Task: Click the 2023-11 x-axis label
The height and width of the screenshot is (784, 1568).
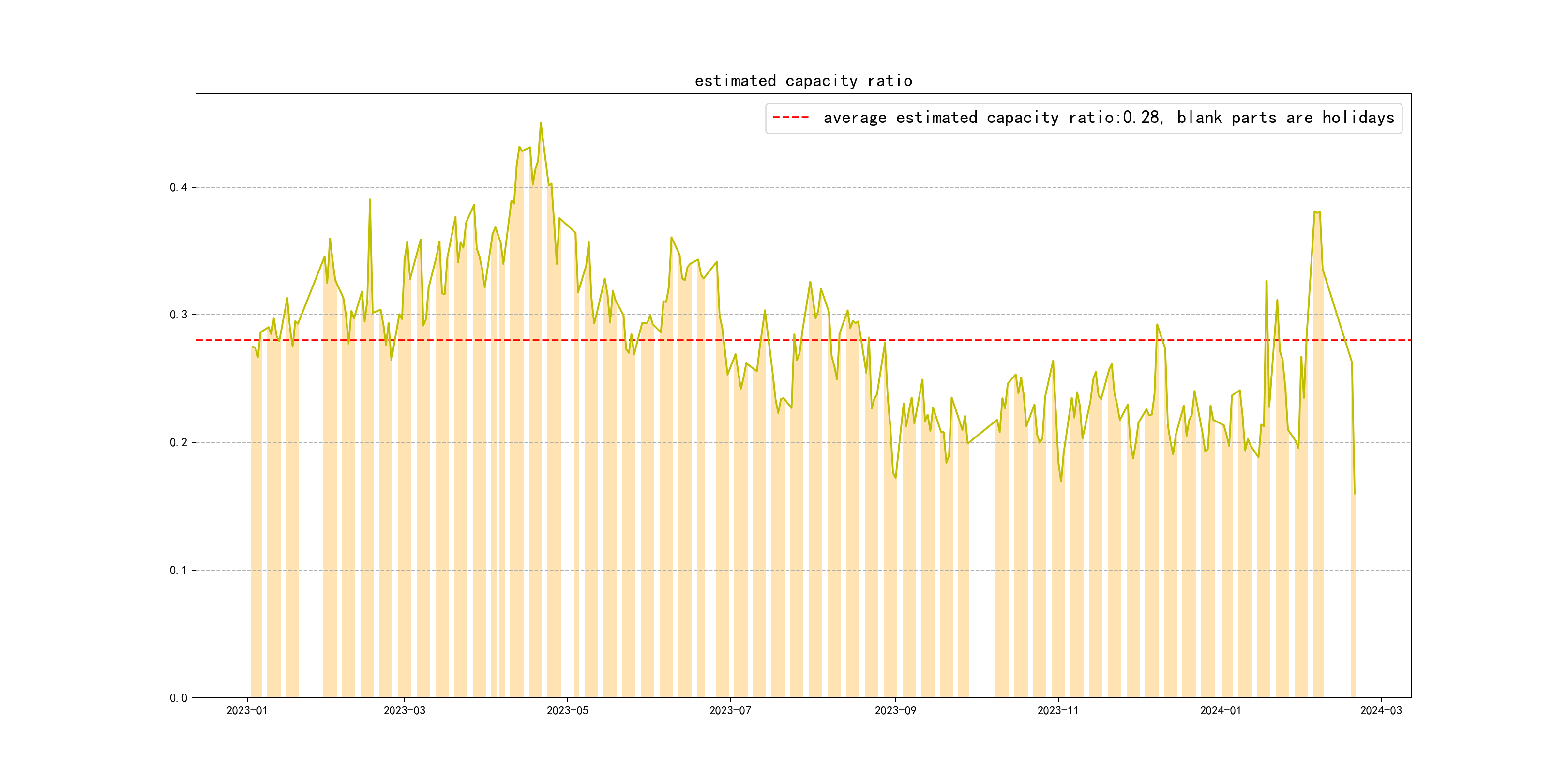Action: click(x=1058, y=710)
